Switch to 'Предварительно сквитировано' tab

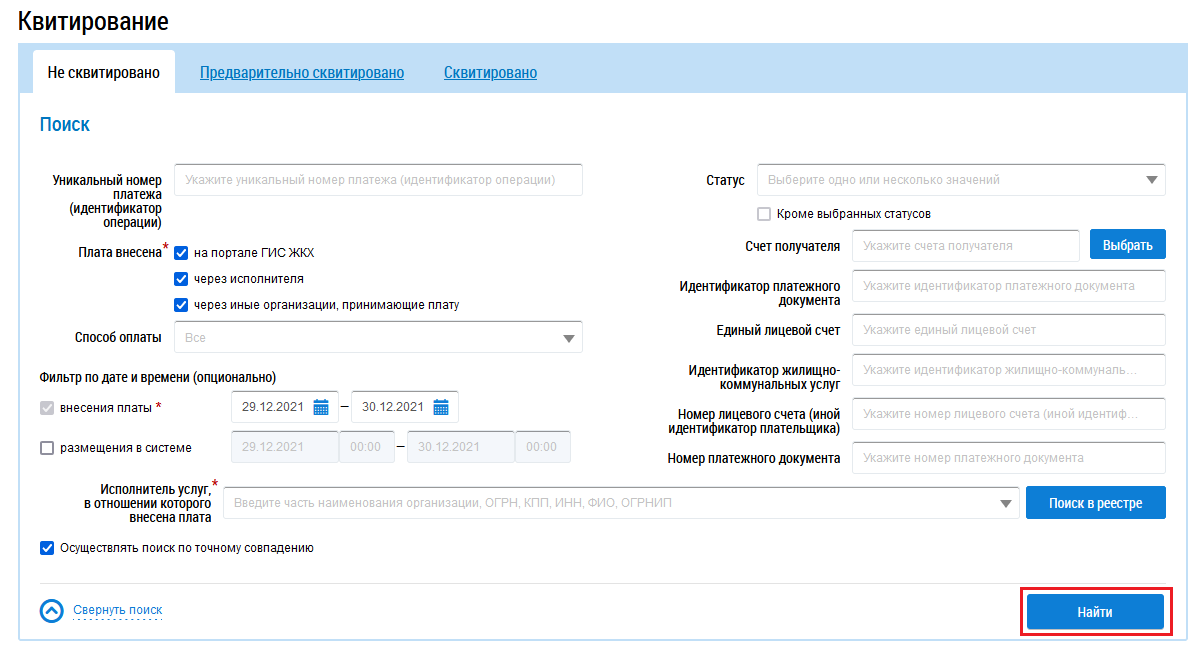click(302, 73)
